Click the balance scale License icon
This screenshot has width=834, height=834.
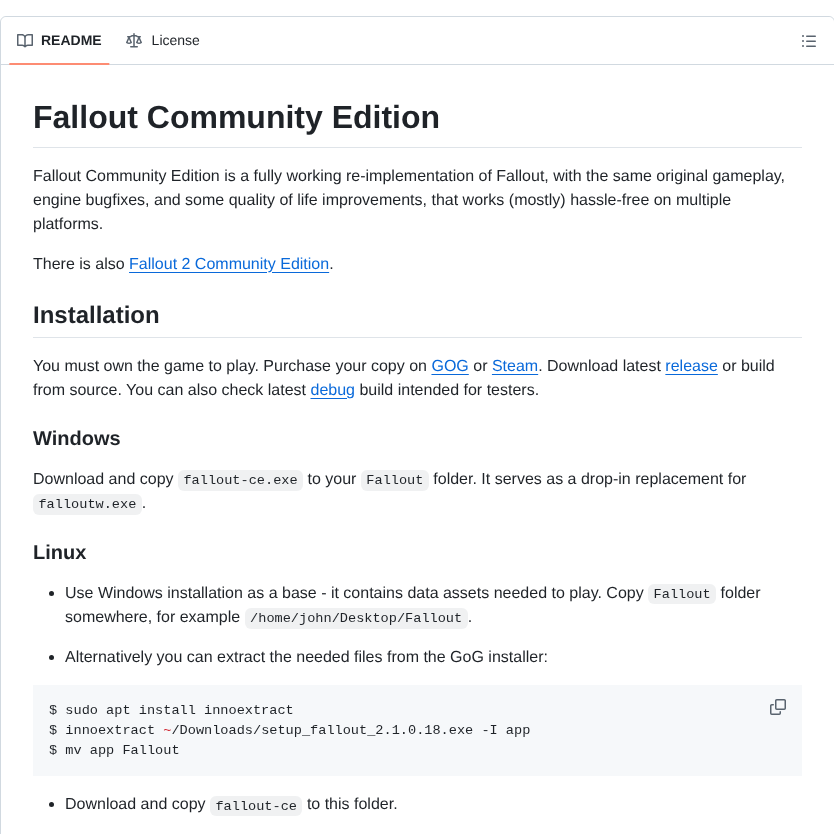tap(134, 41)
